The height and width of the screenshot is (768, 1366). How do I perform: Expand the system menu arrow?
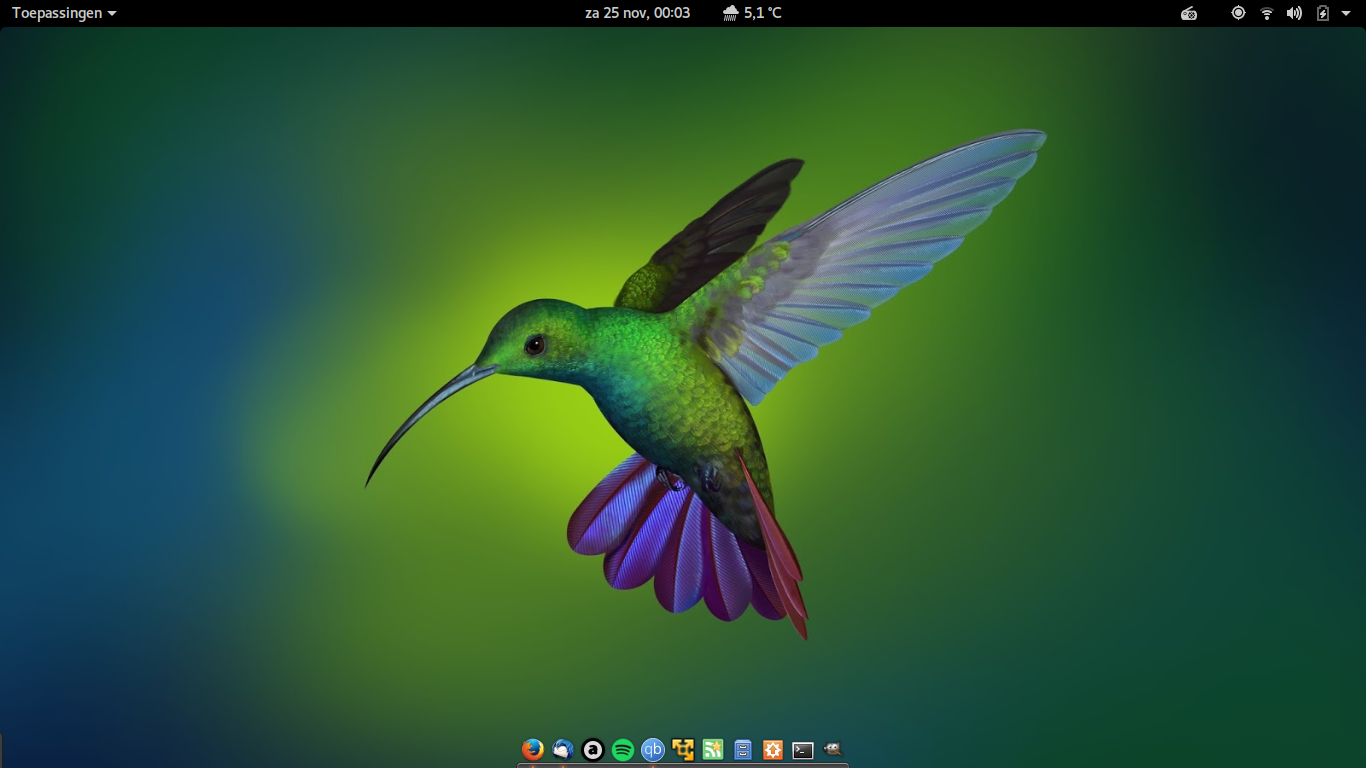click(x=1346, y=13)
